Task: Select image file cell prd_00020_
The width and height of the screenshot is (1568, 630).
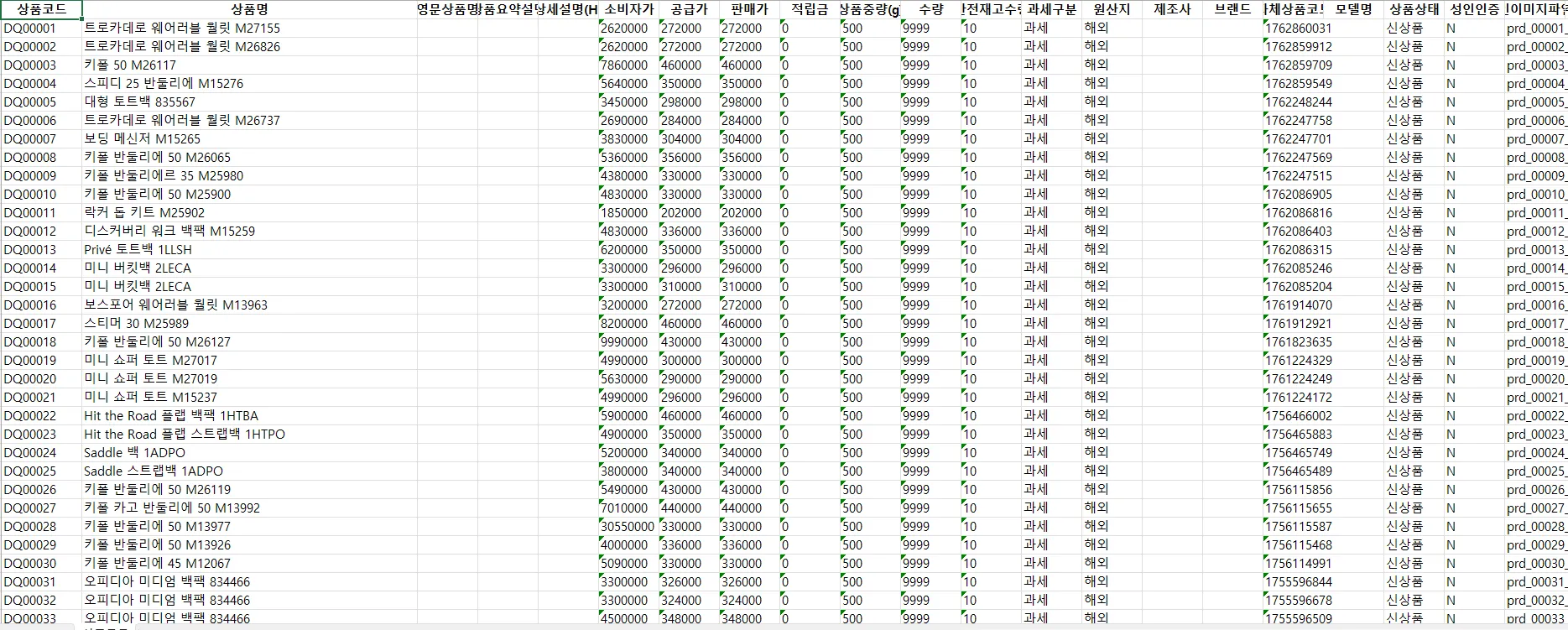Action: click(1536, 378)
